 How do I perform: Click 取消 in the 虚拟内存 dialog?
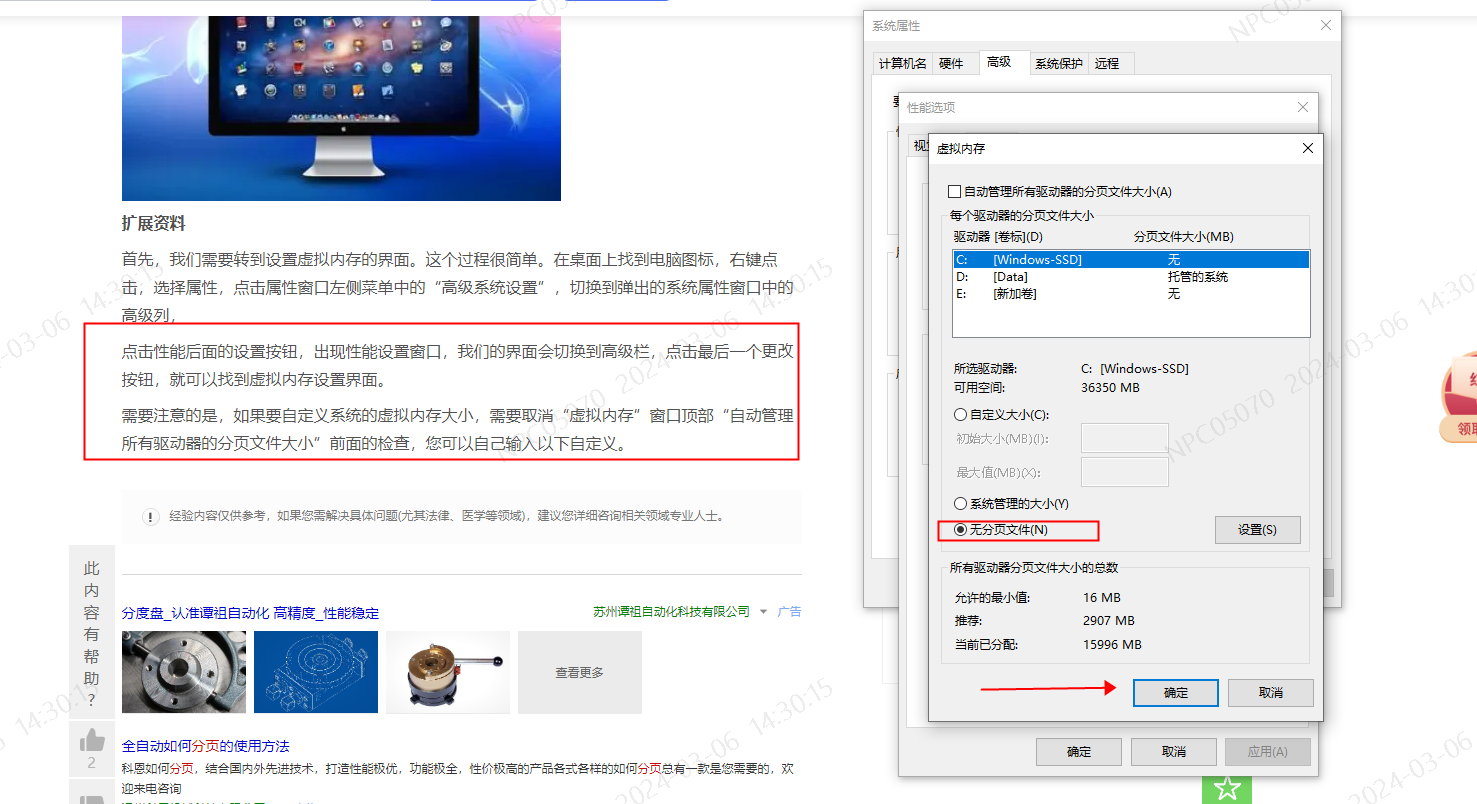pyautogui.click(x=1270, y=693)
